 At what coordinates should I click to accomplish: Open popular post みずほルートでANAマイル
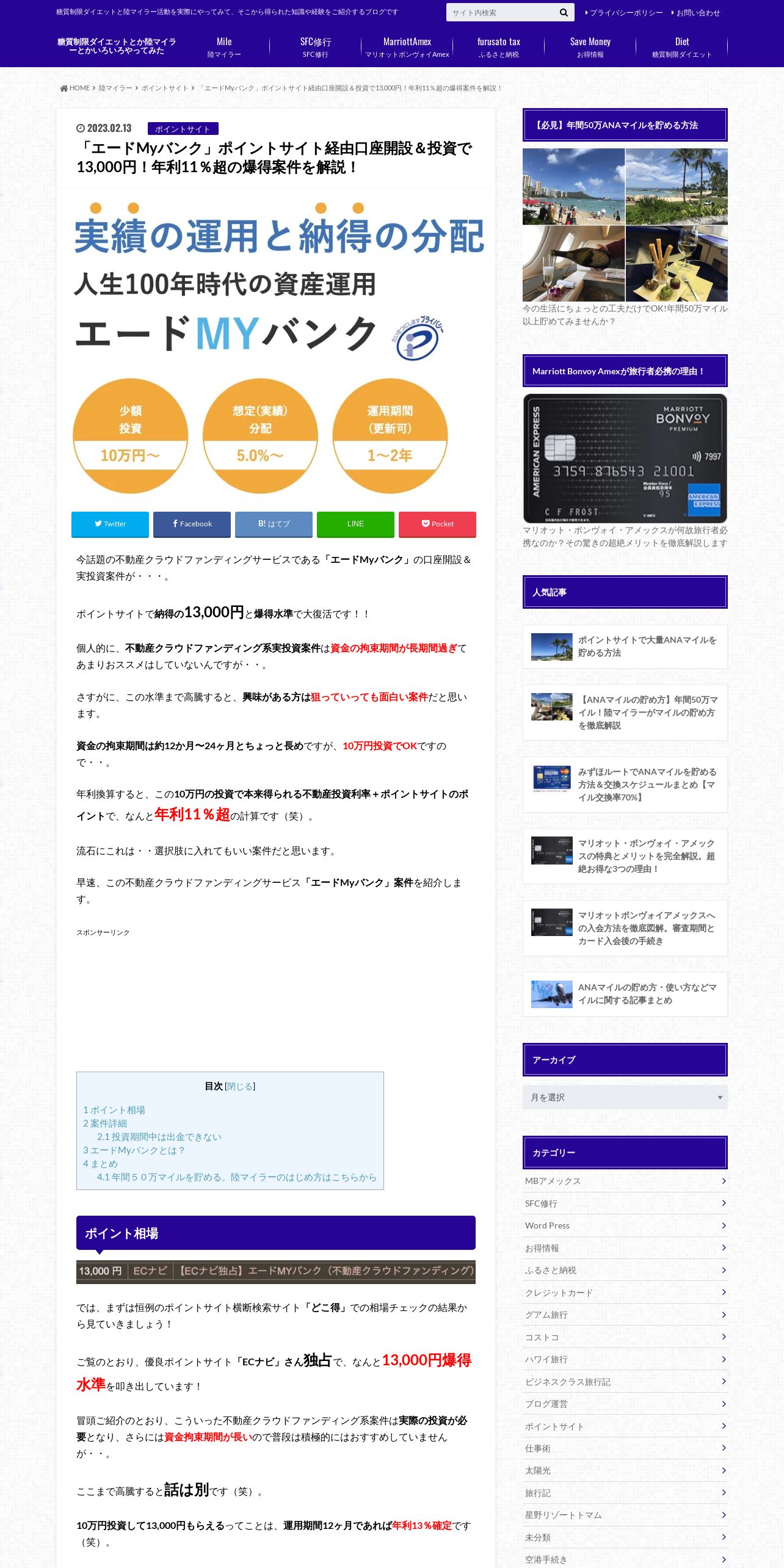point(625,785)
